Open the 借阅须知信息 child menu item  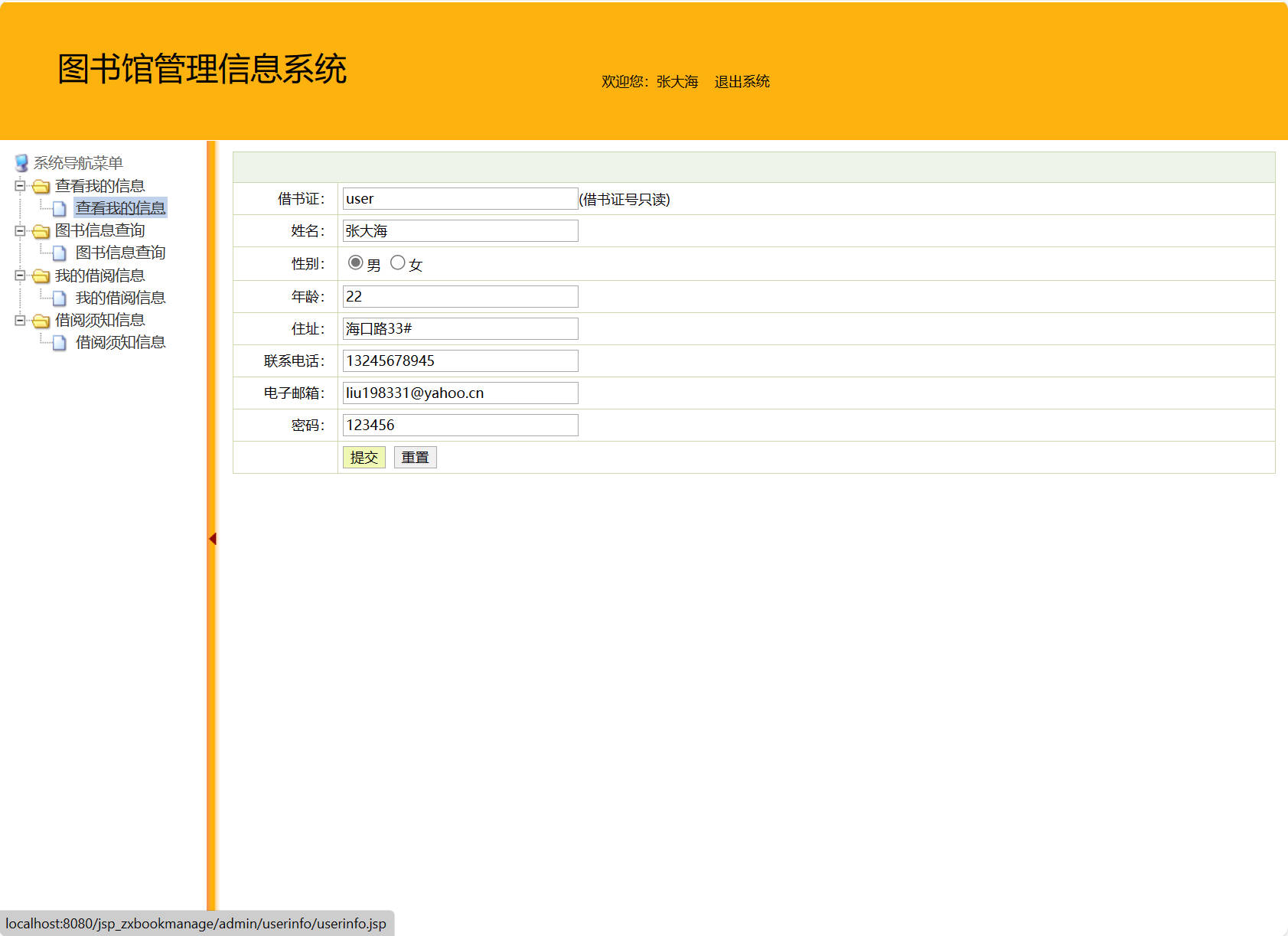point(120,342)
